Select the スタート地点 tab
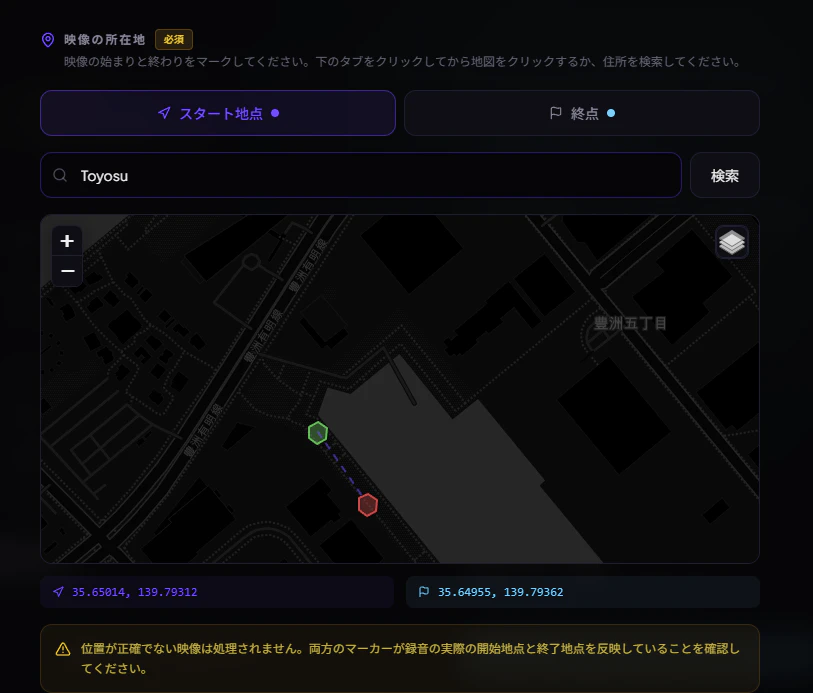813x693 pixels. click(x=218, y=113)
